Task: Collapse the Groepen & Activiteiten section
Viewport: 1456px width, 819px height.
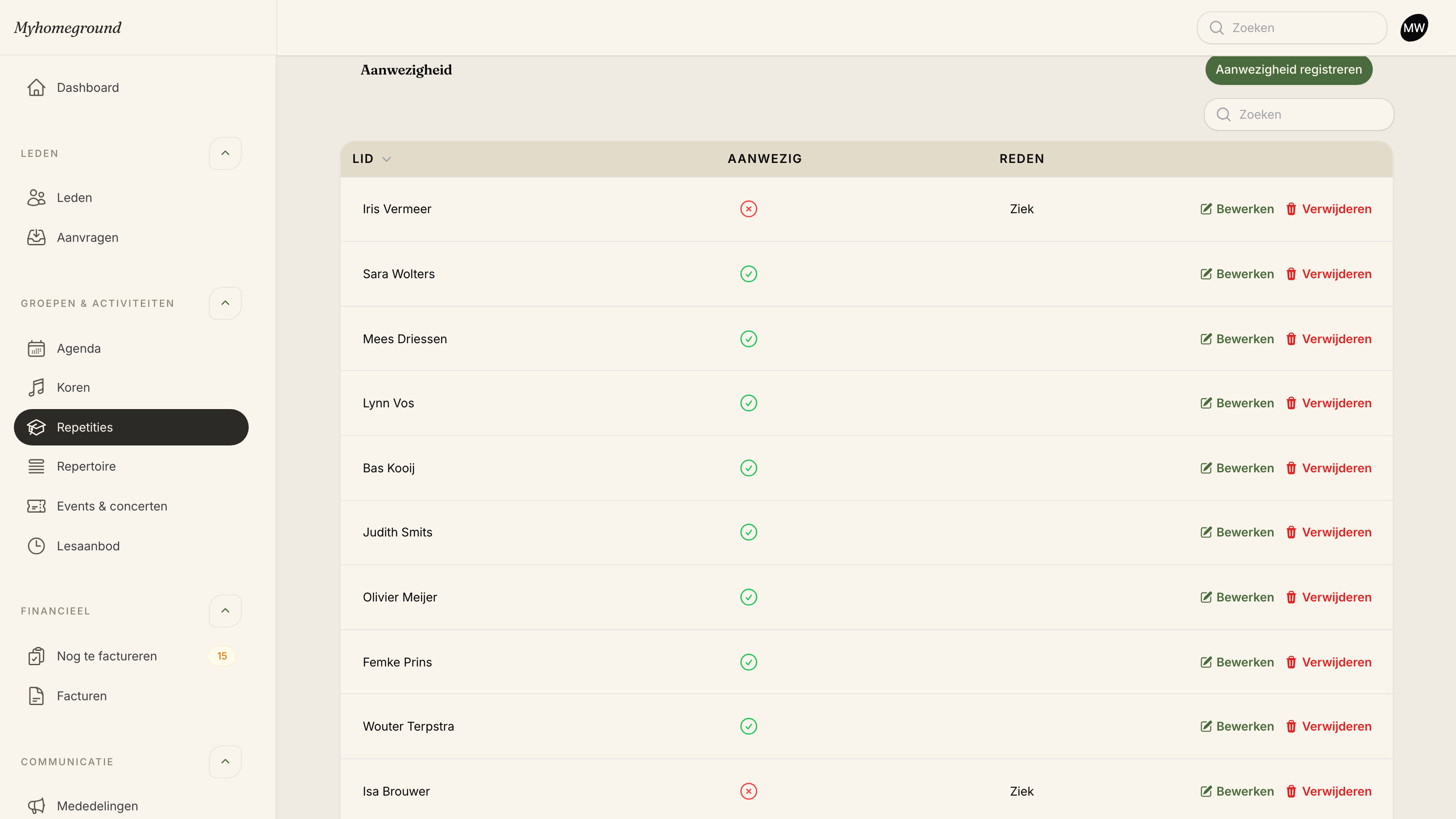Action: [x=225, y=303]
